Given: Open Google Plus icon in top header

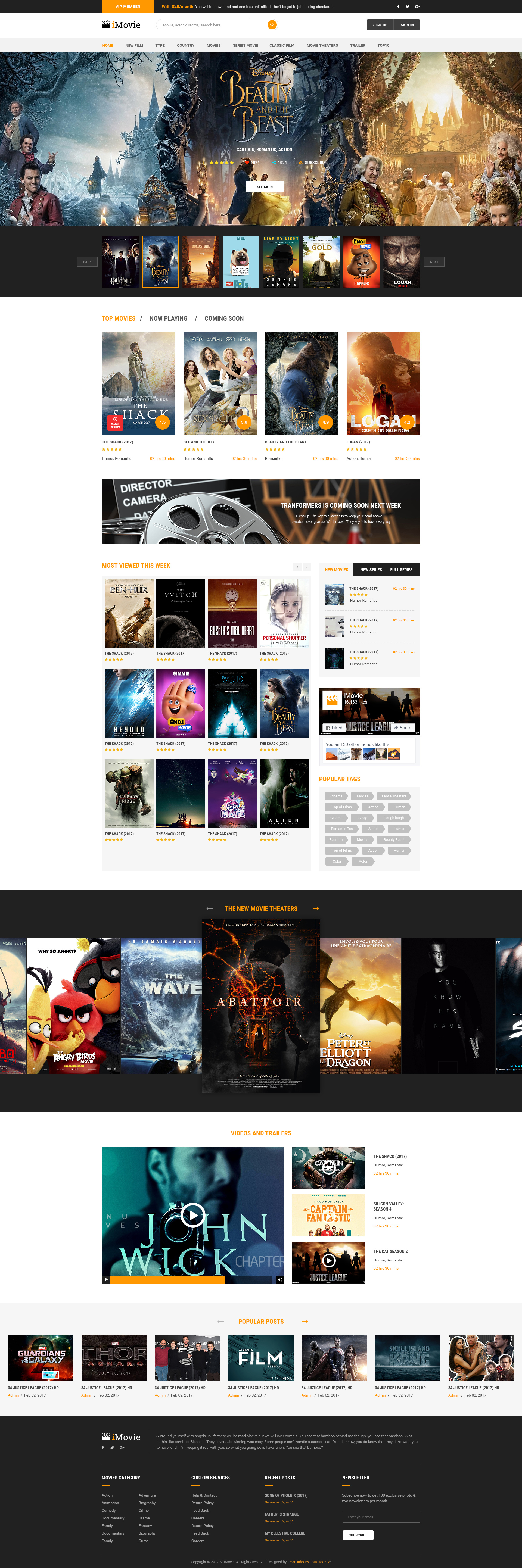Looking at the screenshot, I should pyautogui.click(x=417, y=7).
